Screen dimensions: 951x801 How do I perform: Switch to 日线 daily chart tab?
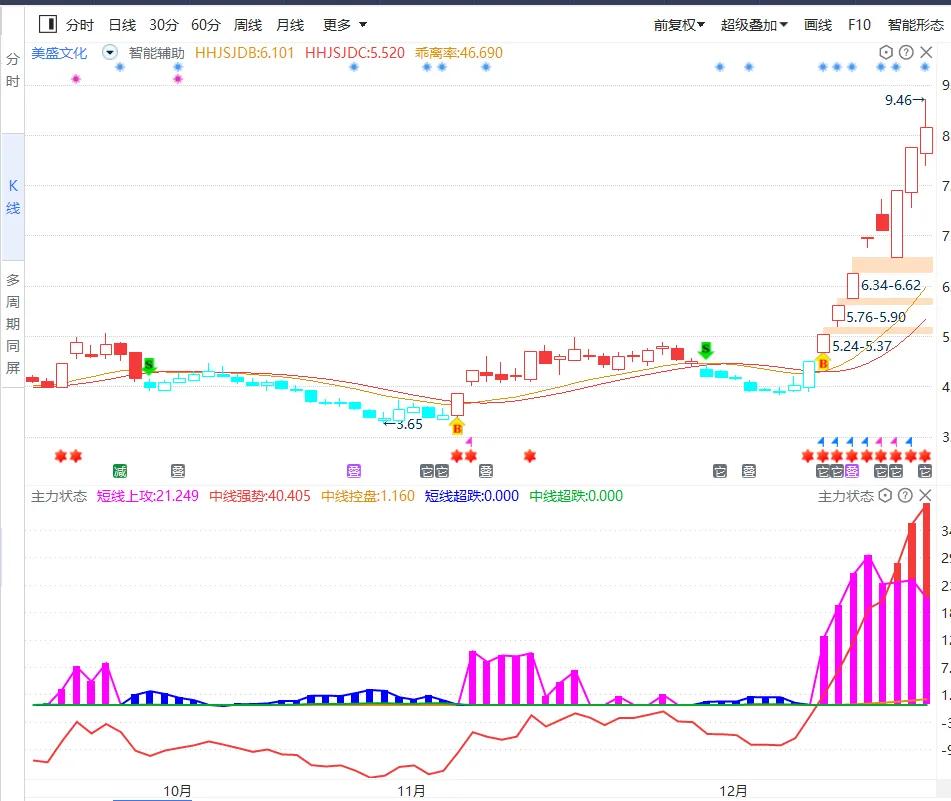click(121, 24)
